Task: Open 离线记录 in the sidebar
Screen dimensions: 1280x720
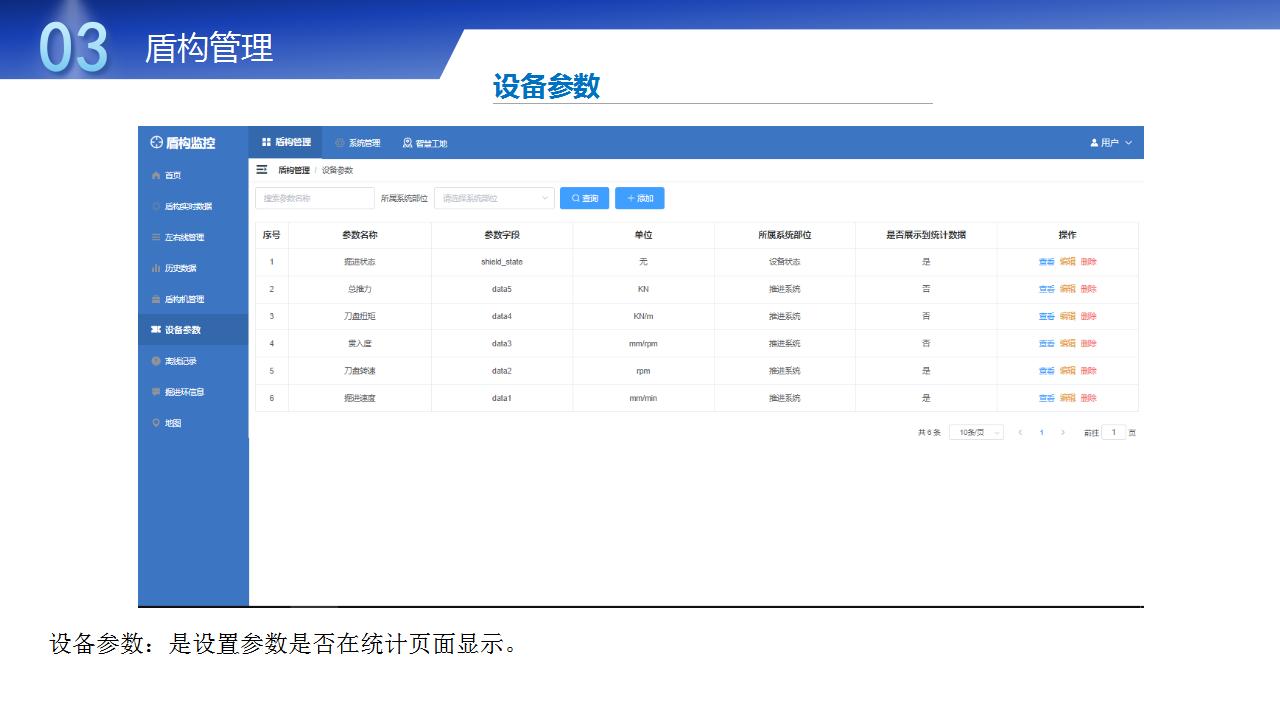Action: [180, 361]
